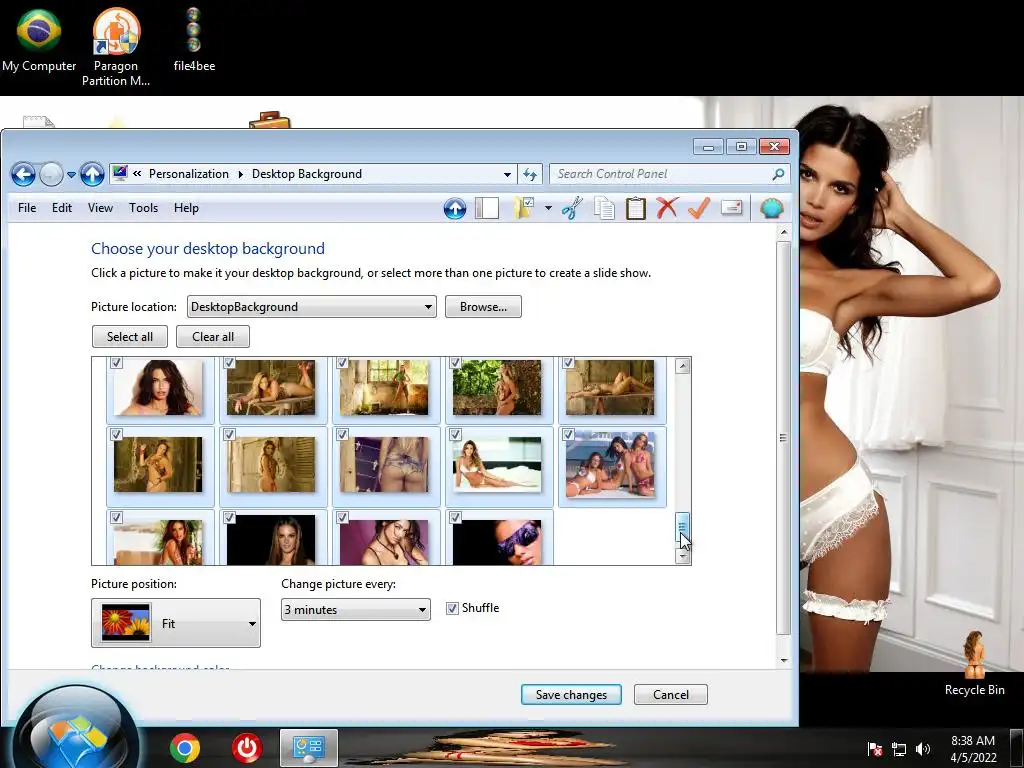This screenshot has height=768, width=1024.
Task: Open the Picture location combo box
Action: 312,307
